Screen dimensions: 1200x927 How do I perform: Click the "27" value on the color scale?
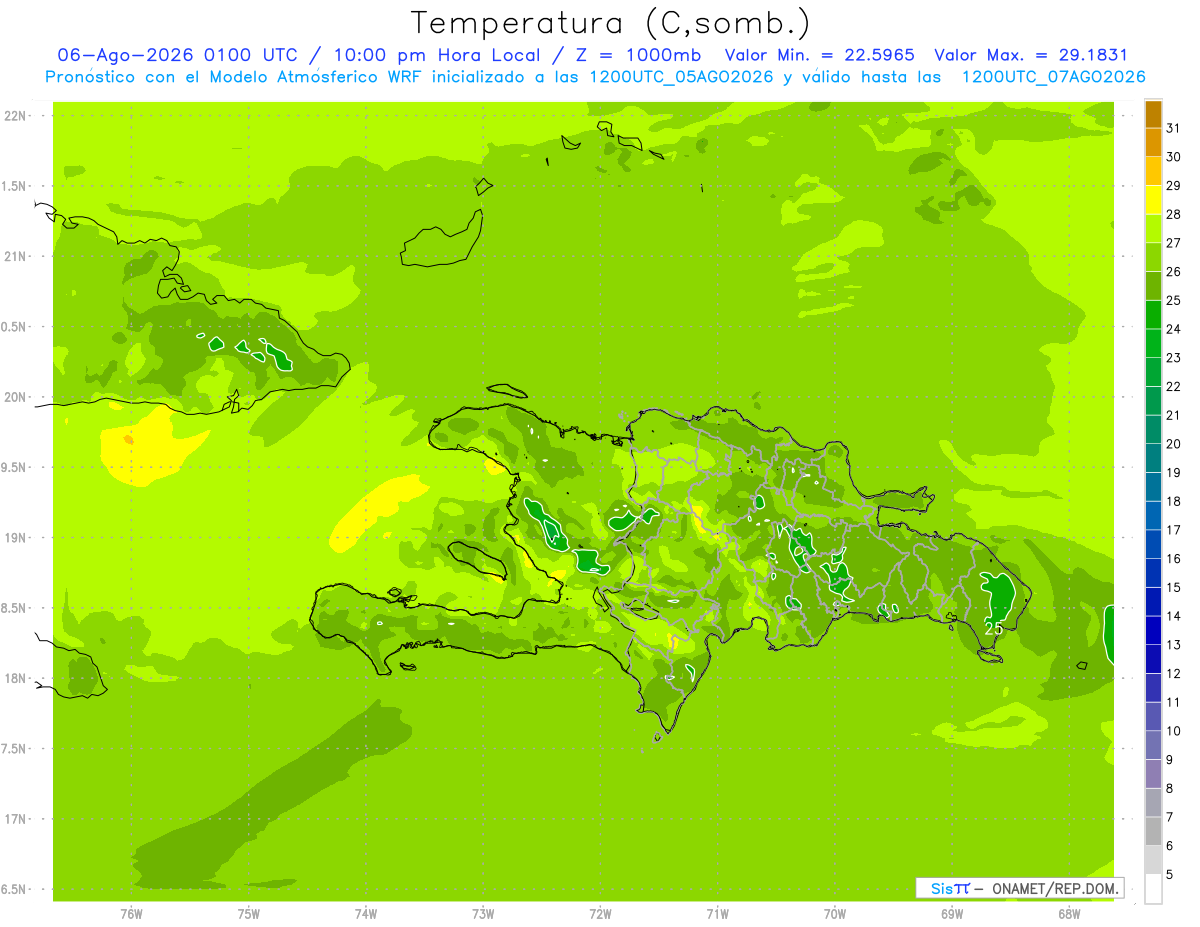click(1174, 243)
